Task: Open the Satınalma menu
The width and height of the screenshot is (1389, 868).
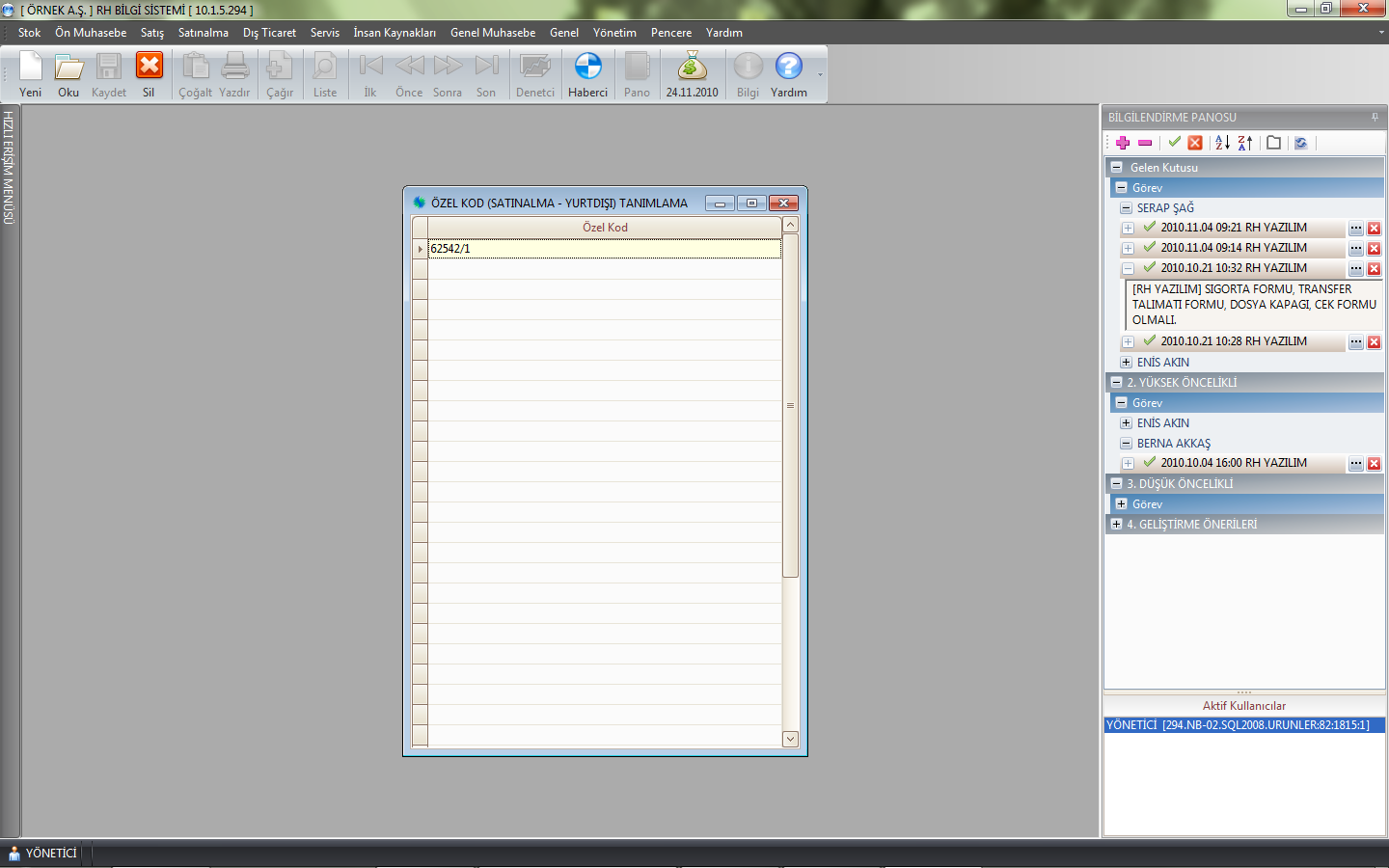Action: pyautogui.click(x=203, y=33)
